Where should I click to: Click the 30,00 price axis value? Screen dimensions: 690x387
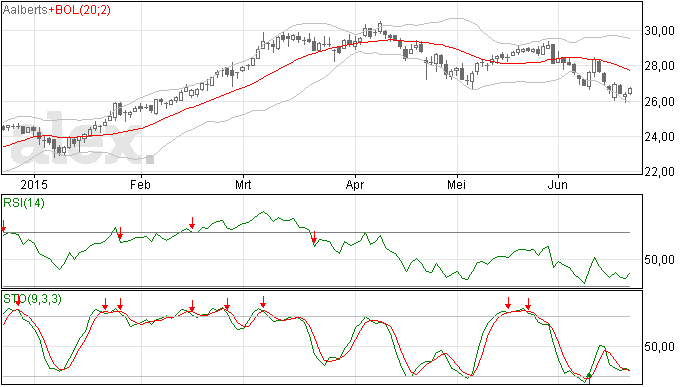point(659,31)
